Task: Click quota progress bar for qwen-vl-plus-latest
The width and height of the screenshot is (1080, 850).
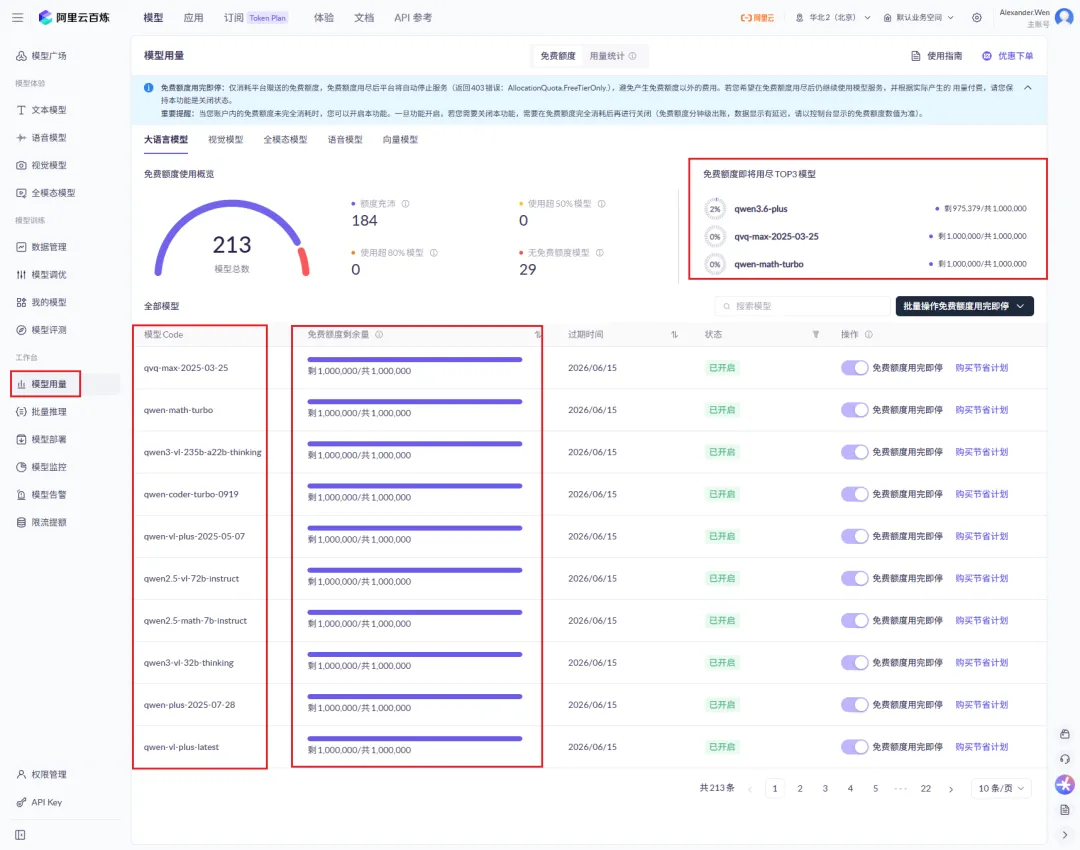Action: [x=415, y=739]
